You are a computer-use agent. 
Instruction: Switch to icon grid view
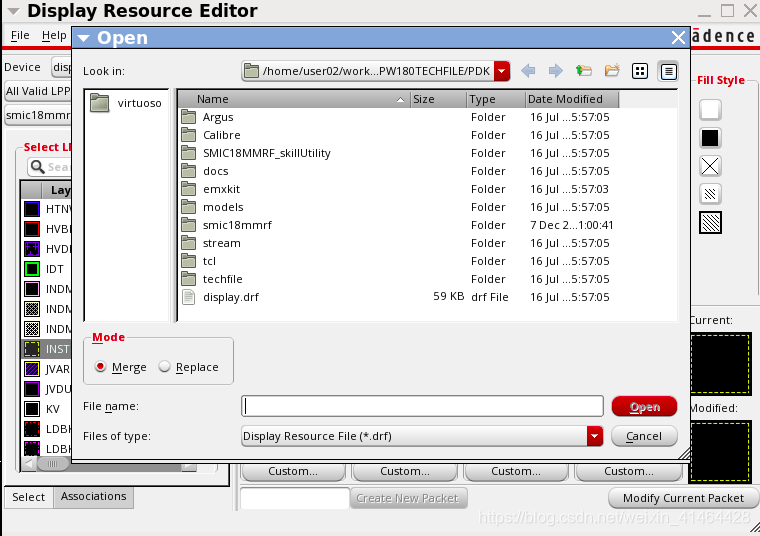[640, 71]
